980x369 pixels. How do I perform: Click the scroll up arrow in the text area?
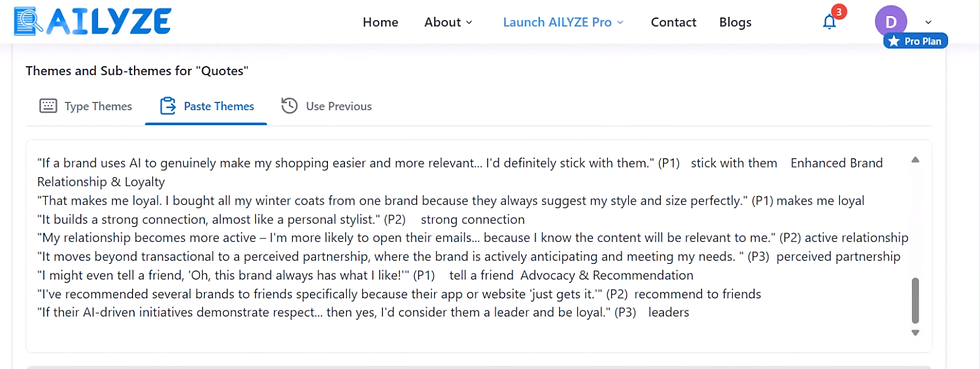coord(916,160)
